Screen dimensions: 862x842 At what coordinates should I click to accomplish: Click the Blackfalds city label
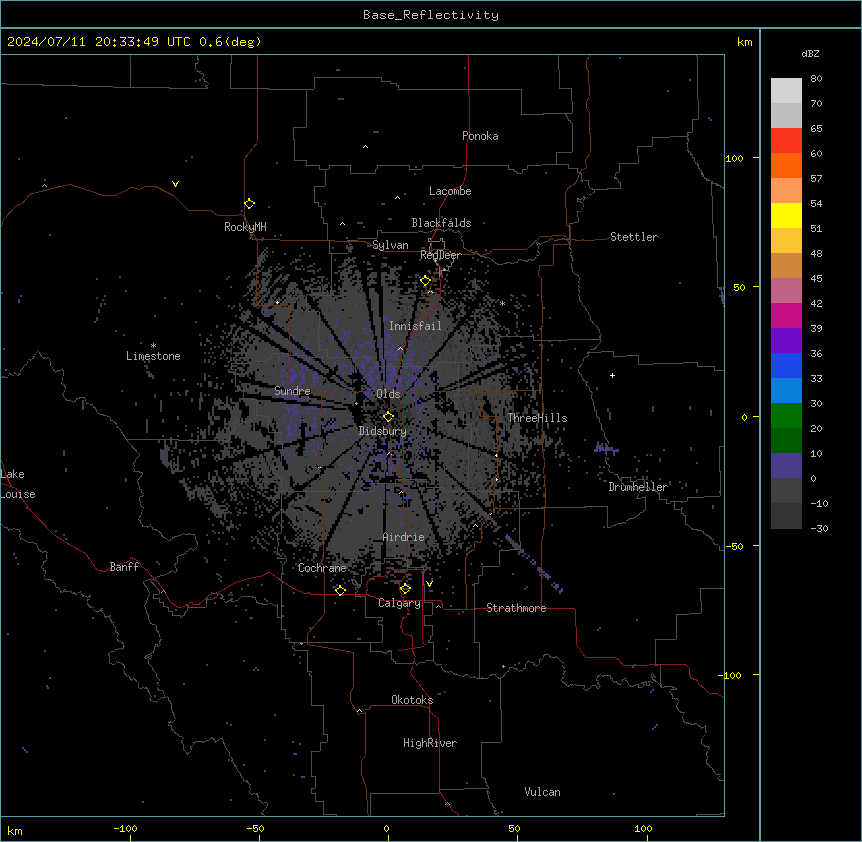pos(441,223)
